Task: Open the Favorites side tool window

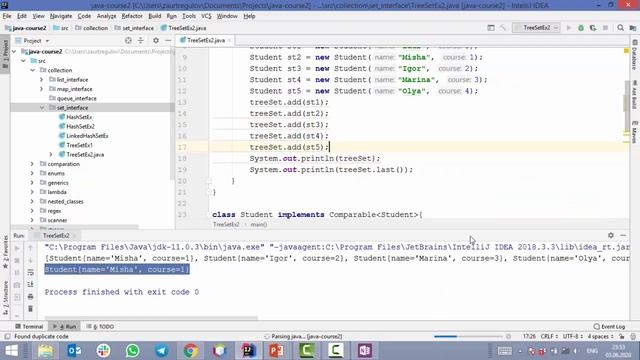Action: coord(5,251)
